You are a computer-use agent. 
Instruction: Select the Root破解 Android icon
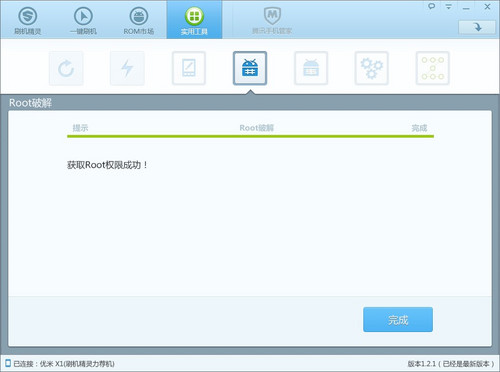(250, 68)
